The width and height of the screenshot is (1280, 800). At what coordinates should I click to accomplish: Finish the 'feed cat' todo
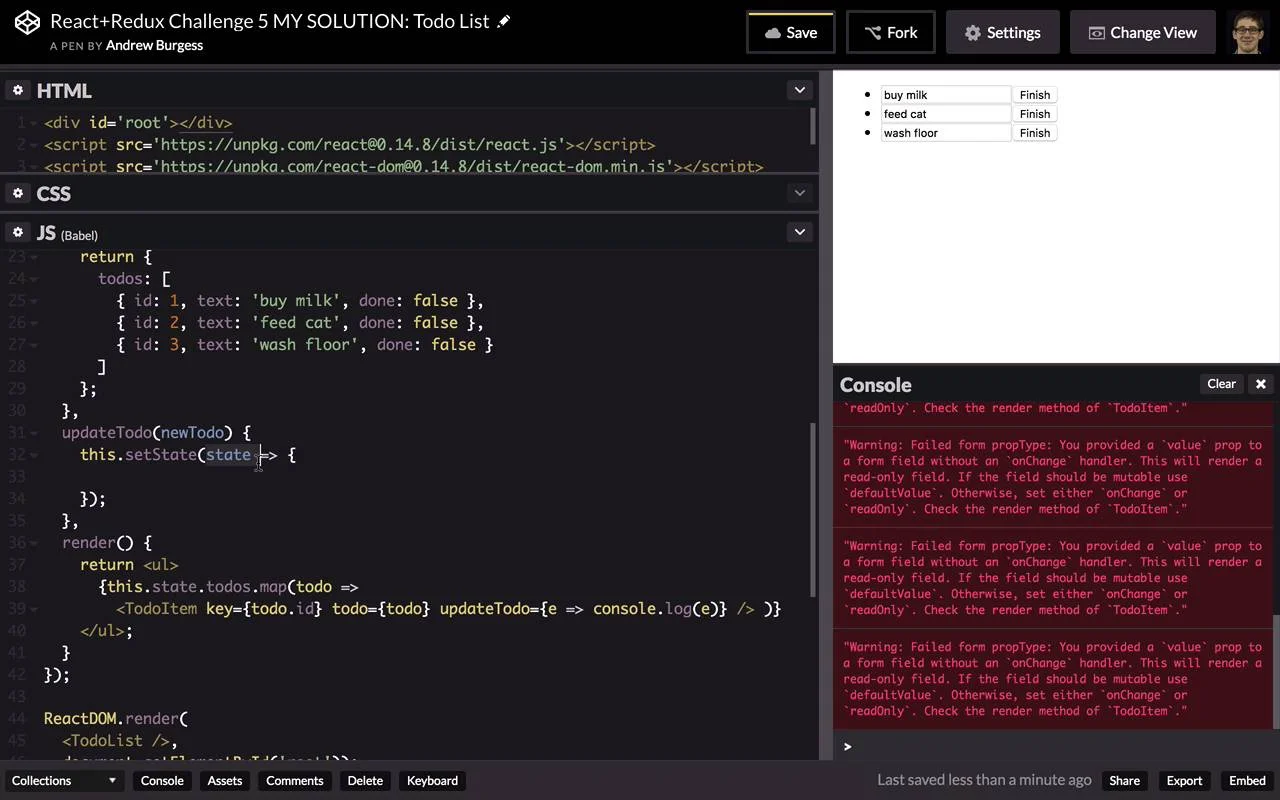1035,114
